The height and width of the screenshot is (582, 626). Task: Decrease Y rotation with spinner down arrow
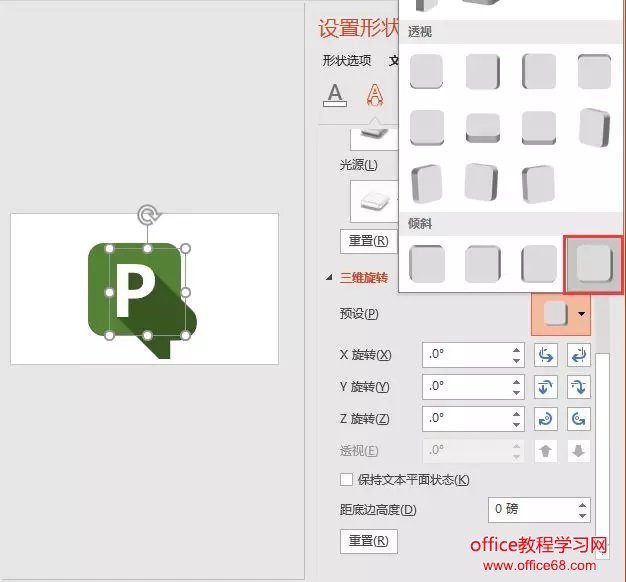click(516, 392)
